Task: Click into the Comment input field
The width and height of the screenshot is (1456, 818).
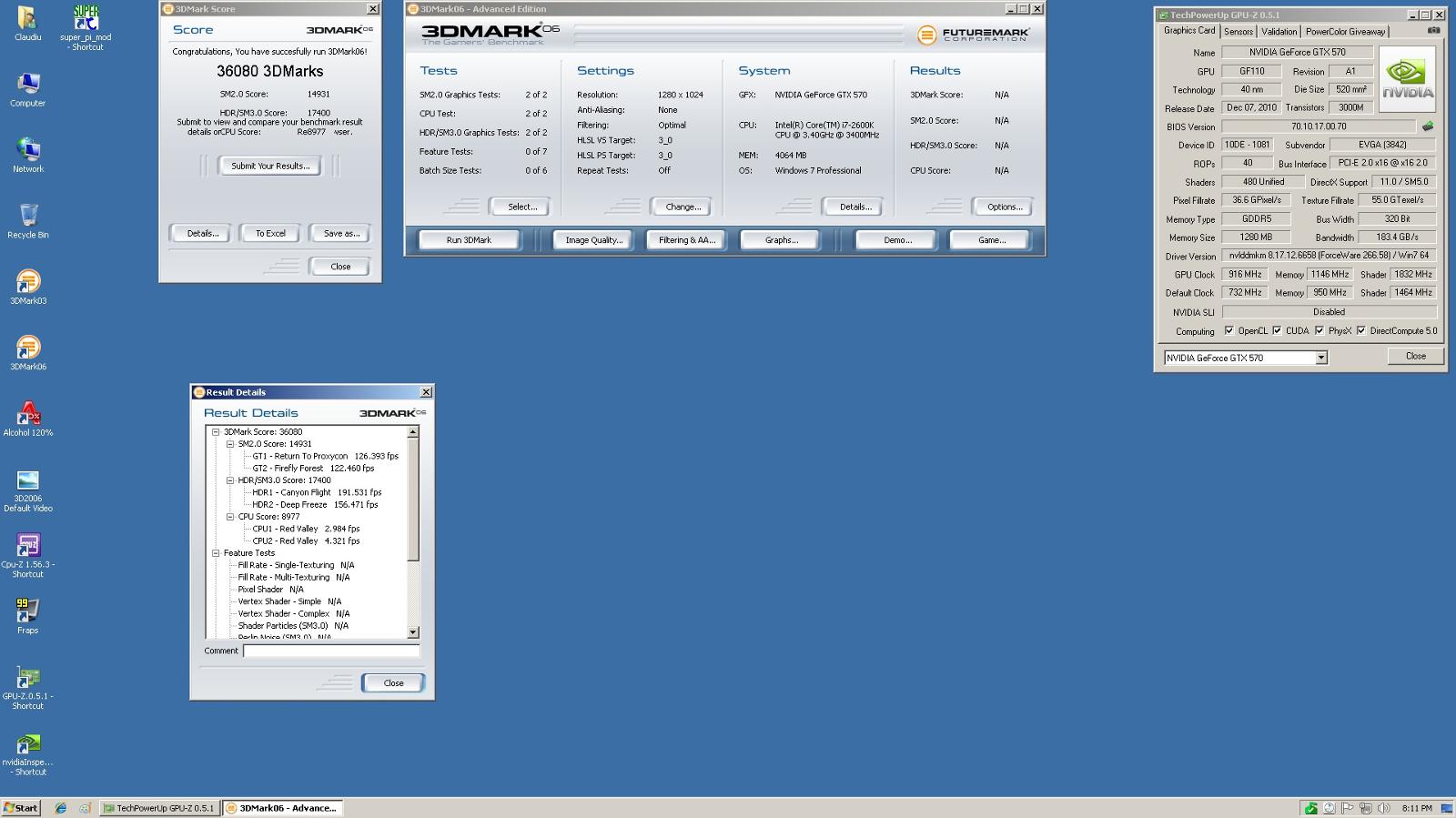Action: click(331, 651)
